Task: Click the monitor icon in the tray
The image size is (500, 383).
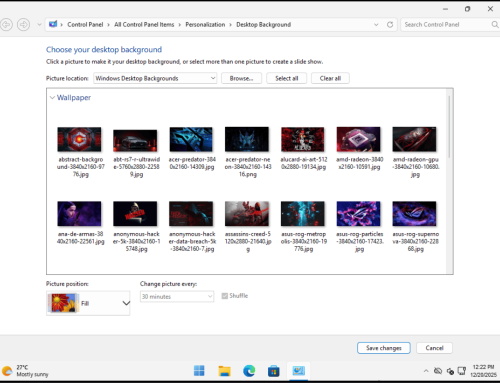Action: (x=462, y=371)
